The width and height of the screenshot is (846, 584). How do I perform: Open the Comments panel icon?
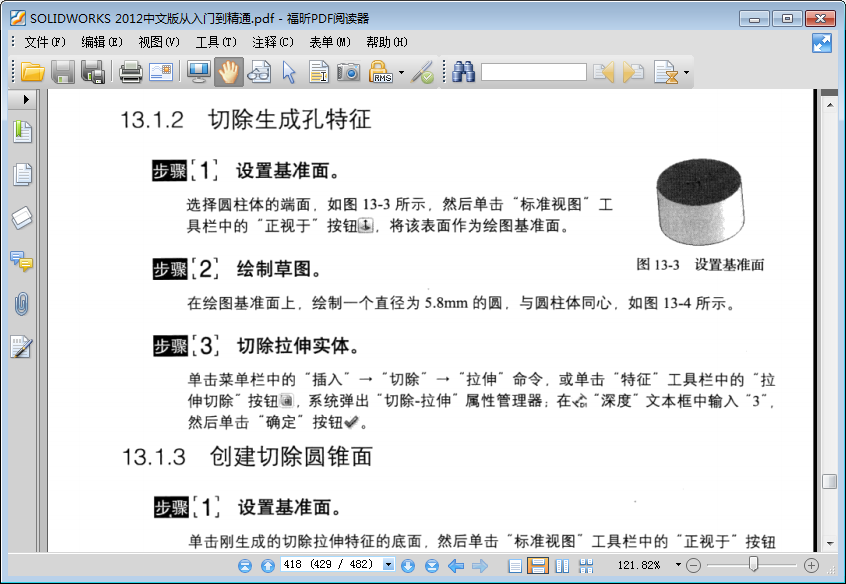(x=22, y=261)
